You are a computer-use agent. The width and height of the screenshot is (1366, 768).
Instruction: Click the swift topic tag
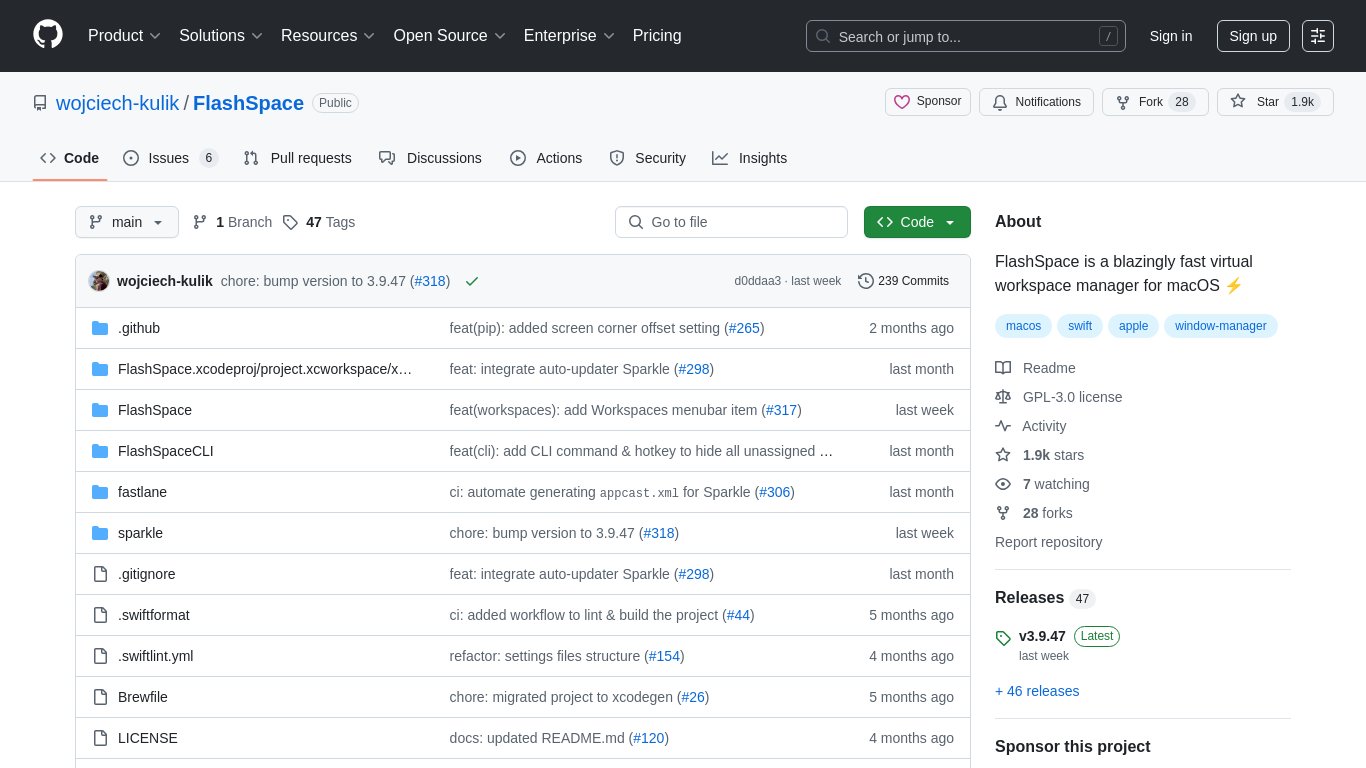pos(1080,326)
